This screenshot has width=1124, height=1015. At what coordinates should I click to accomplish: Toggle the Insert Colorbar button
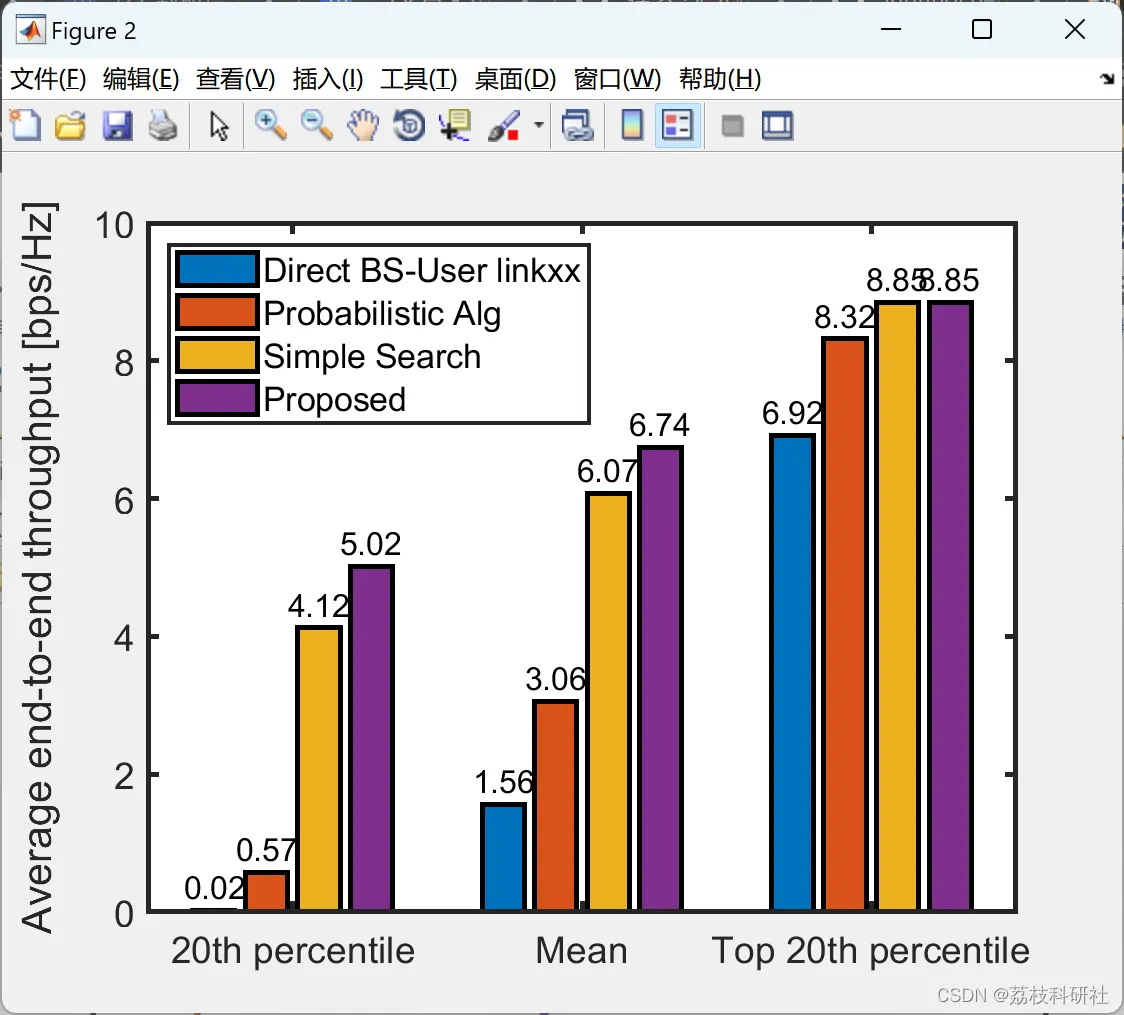[632, 125]
